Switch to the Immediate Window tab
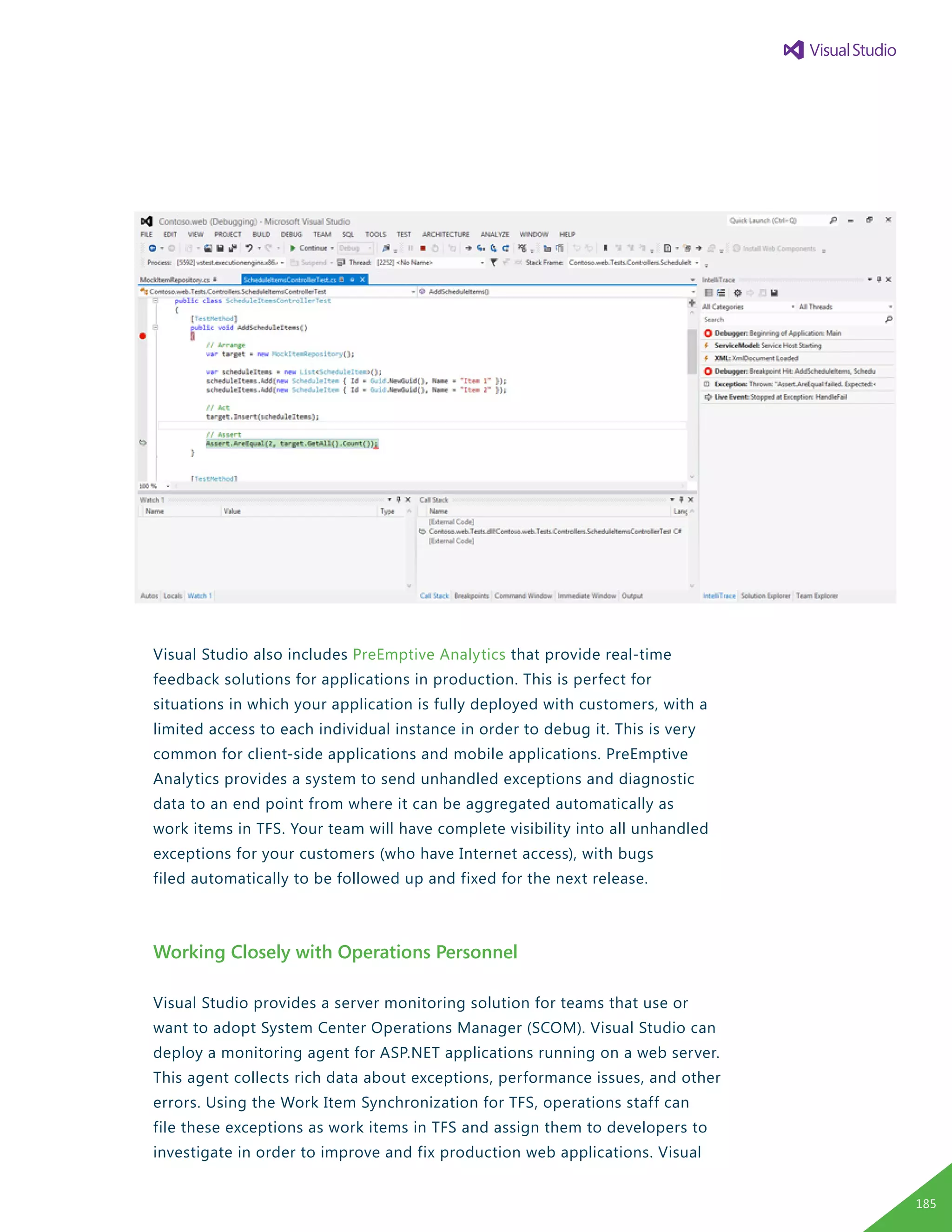Image resolution: width=952 pixels, height=1232 pixels. point(587,596)
